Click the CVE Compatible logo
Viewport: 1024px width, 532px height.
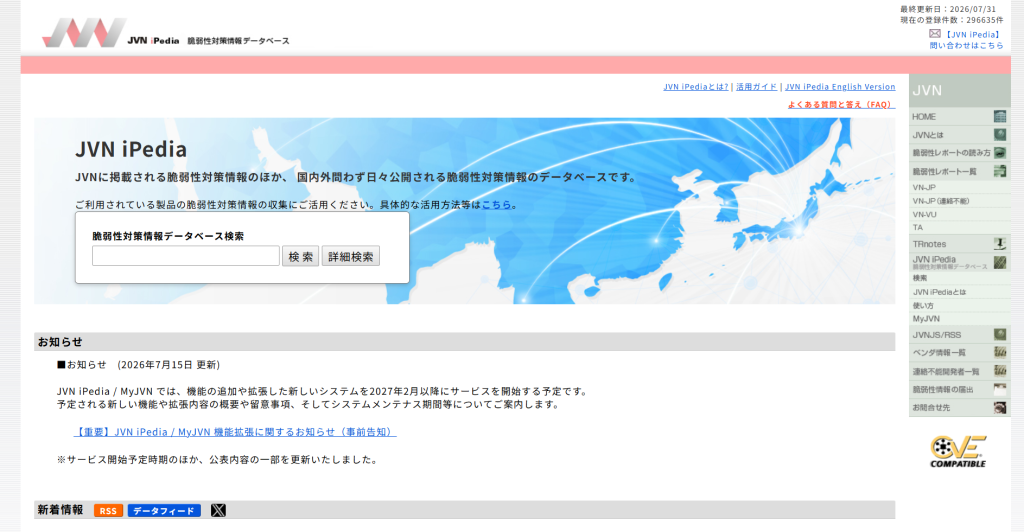click(x=958, y=452)
